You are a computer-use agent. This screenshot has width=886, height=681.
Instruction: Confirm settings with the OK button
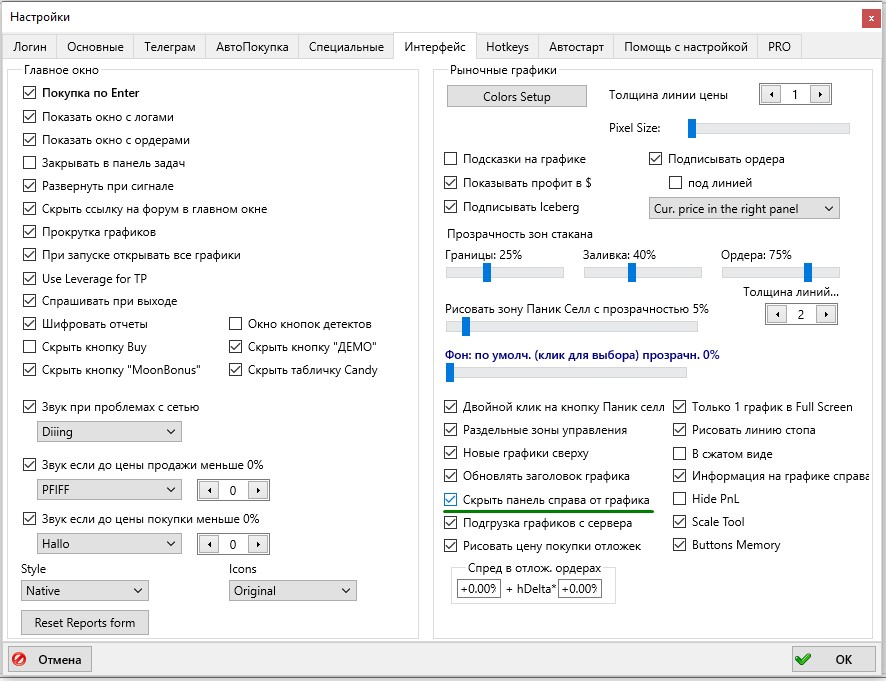(833, 660)
